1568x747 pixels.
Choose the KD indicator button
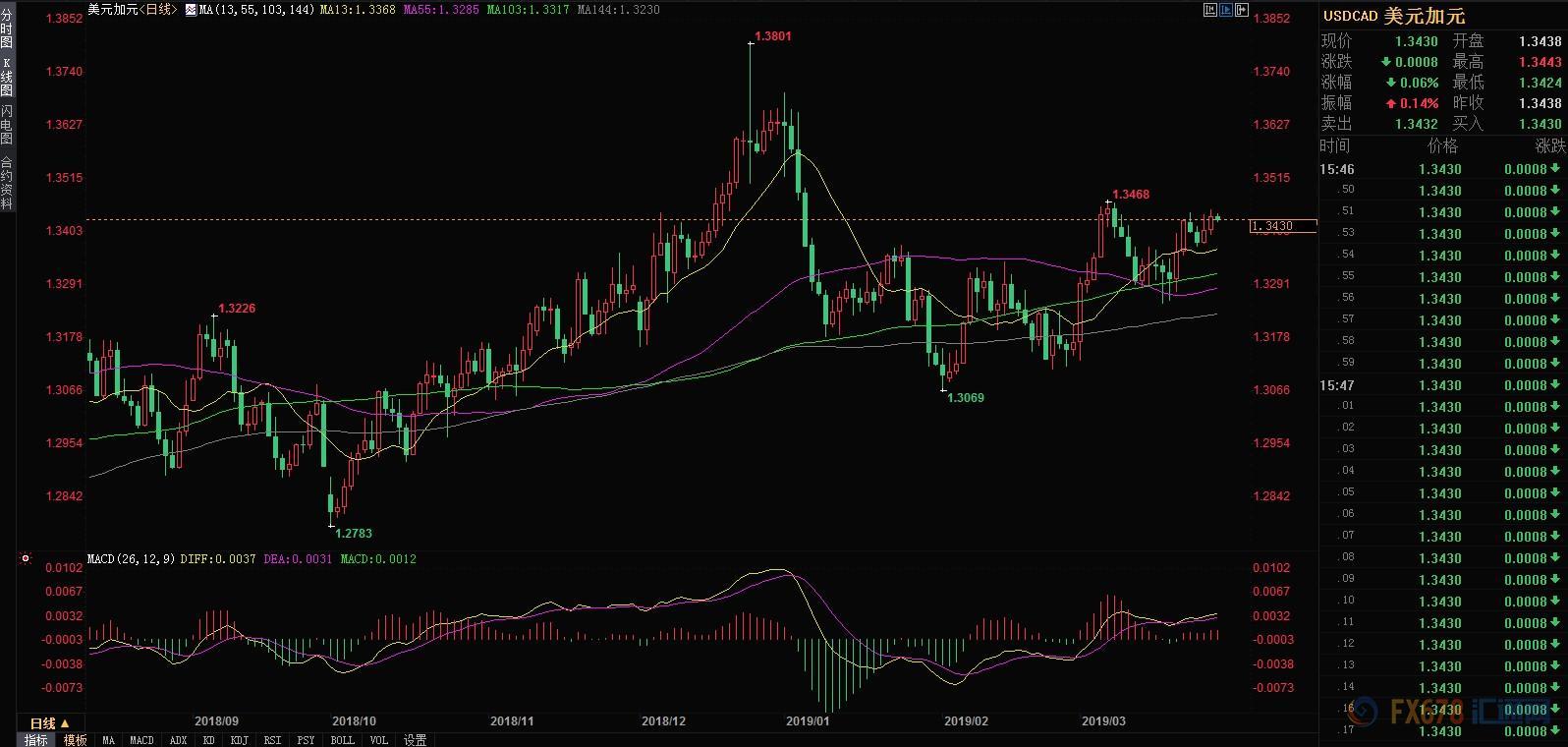click(x=208, y=740)
